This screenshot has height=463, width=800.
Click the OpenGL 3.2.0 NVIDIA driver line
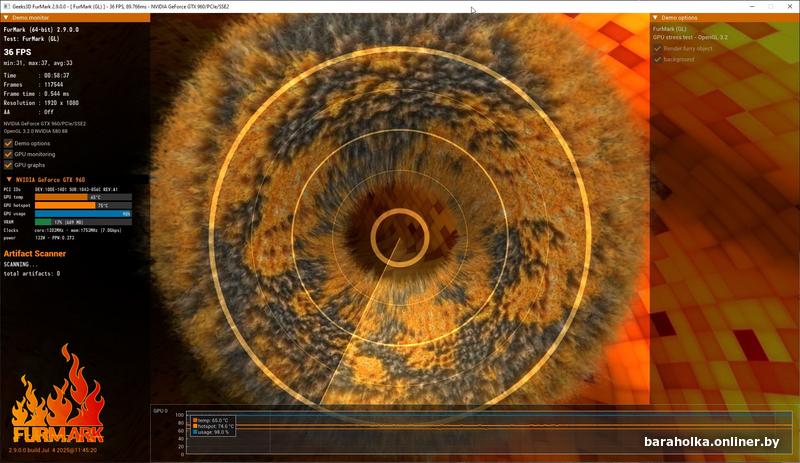click(36, 131)
